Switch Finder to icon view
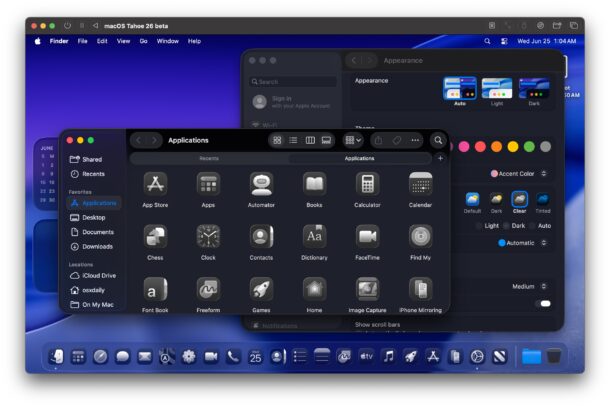610x407 pixels. [x=277, y=140]
